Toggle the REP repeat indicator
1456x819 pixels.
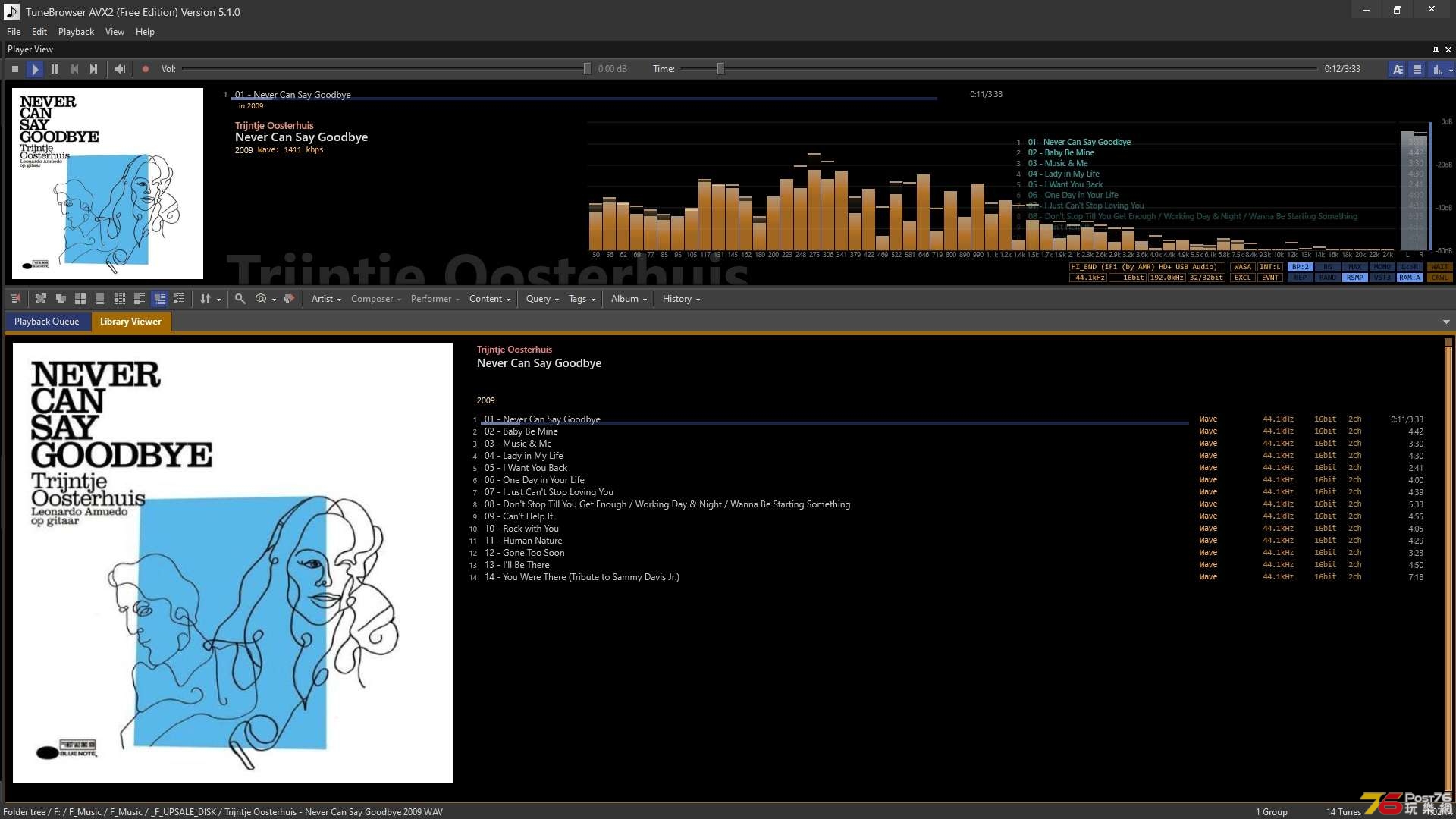pyautogui.click(x=1301, y=278)
